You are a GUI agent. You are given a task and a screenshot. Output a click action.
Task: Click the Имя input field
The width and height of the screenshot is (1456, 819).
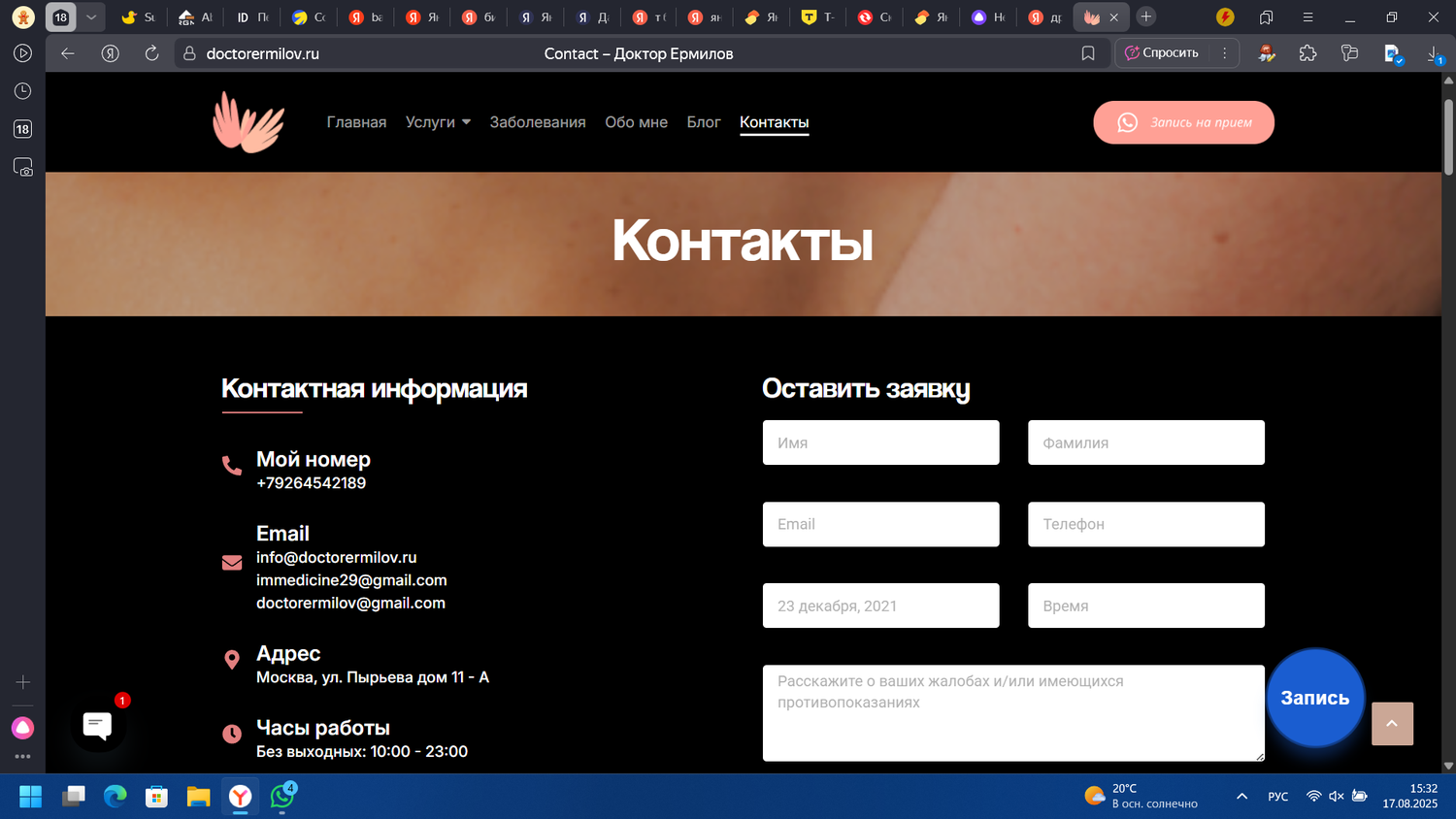[879, 442]
